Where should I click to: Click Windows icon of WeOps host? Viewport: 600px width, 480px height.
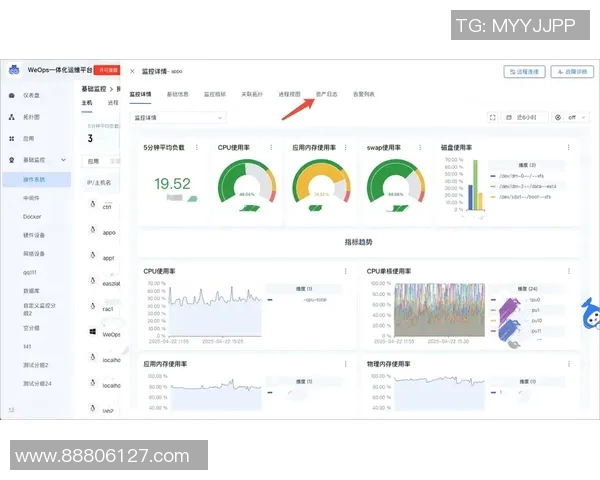93,331
